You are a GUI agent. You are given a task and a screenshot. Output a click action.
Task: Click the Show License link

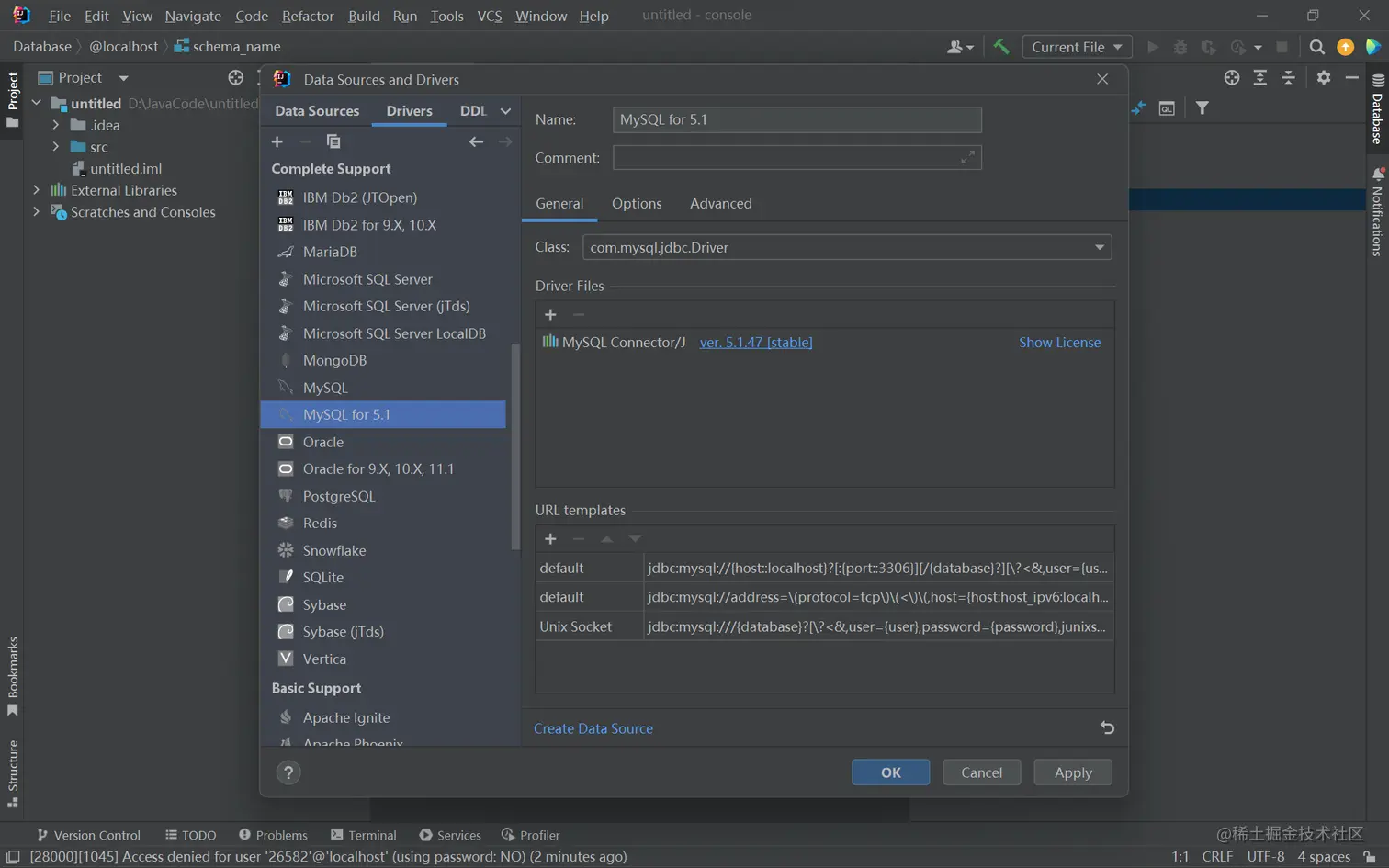coord(1059,343)
